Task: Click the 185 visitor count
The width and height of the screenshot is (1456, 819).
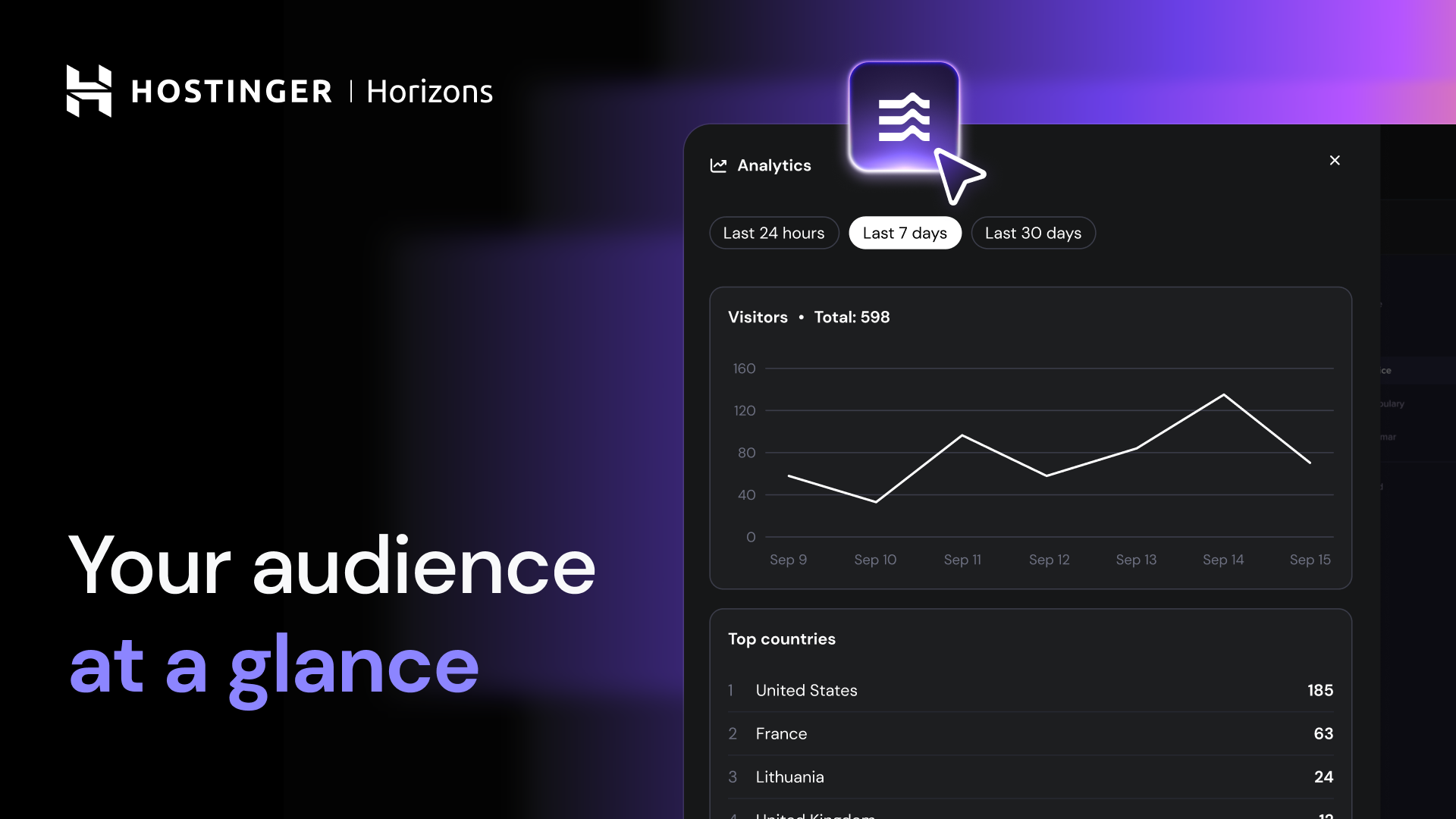Action: click(x=1320, y=690)
